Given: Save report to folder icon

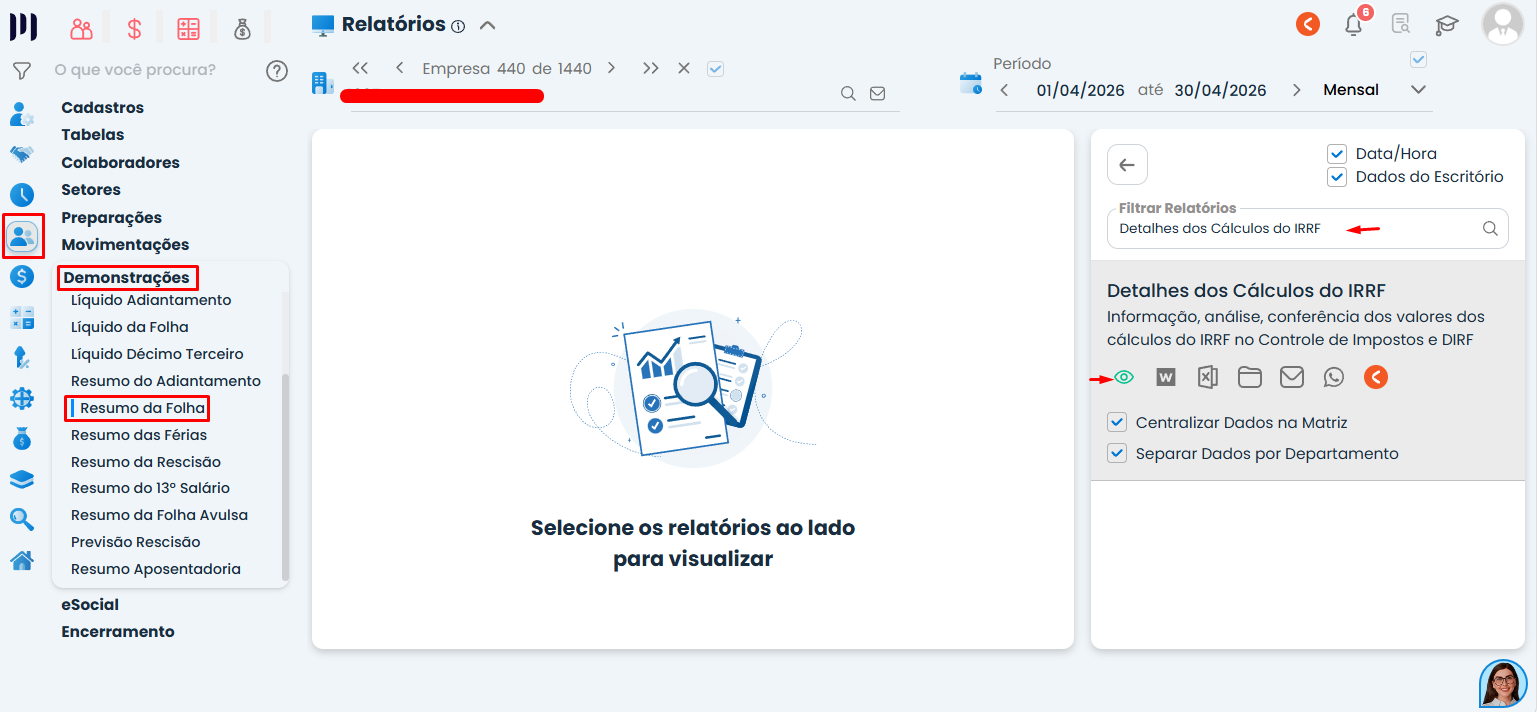Looking at the screenshot, I should click(x=1250, y=377).
